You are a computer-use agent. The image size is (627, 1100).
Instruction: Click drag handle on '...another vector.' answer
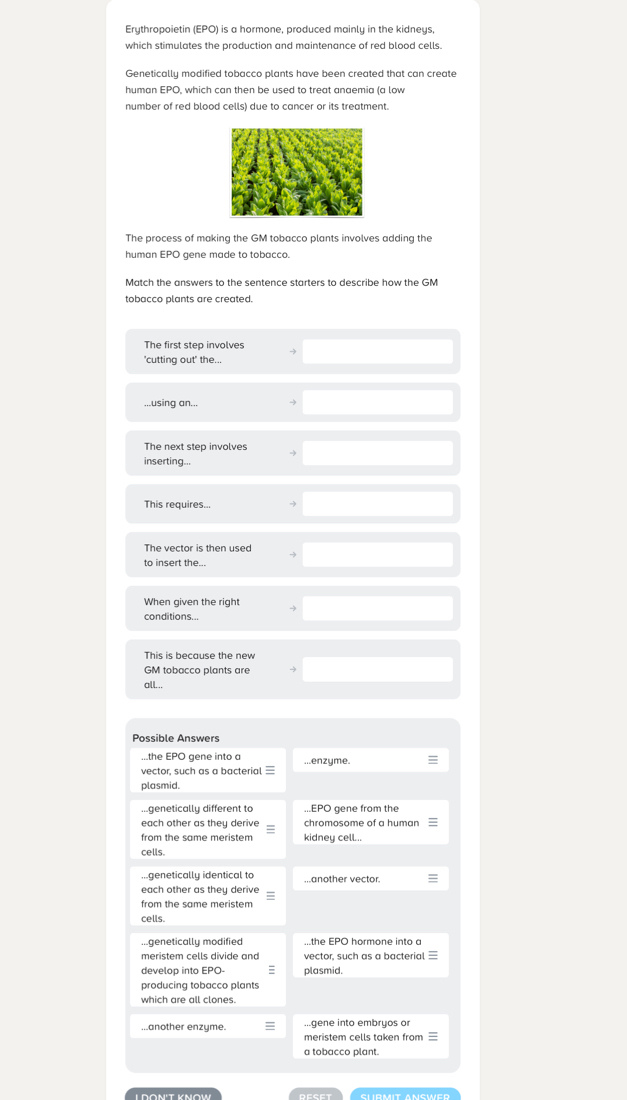pyautogui.click(x=433, y=879)
